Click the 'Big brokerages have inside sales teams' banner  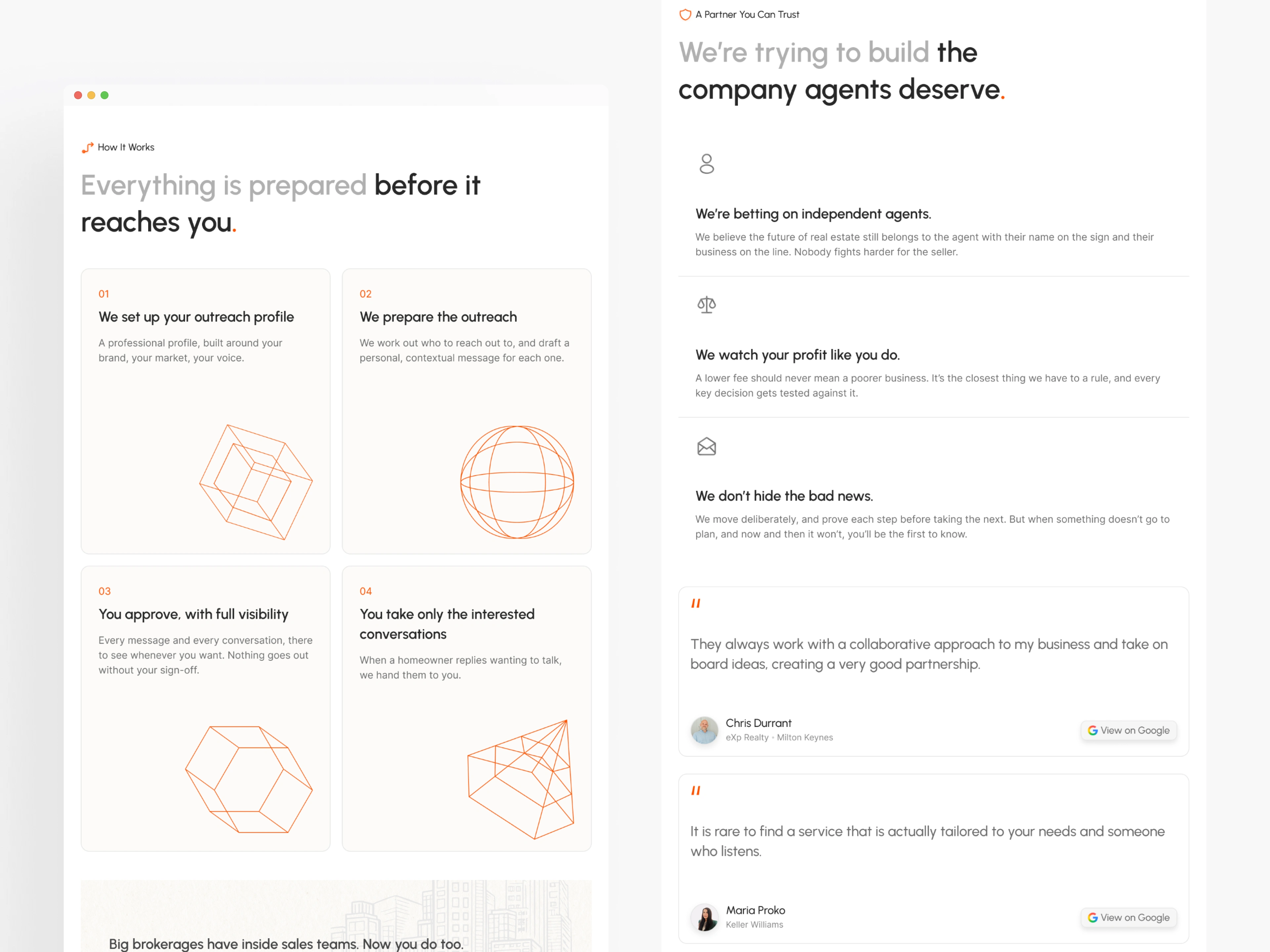click(x=336, y=916)
